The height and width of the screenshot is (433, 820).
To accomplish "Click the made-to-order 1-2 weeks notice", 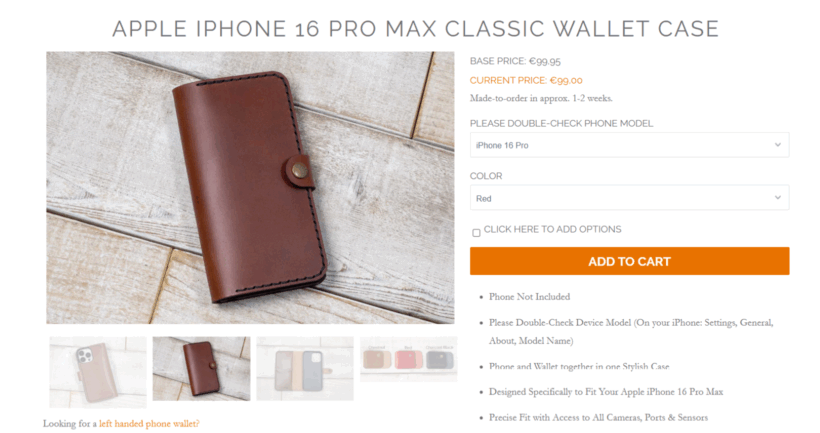I will [x=541, y=98].
